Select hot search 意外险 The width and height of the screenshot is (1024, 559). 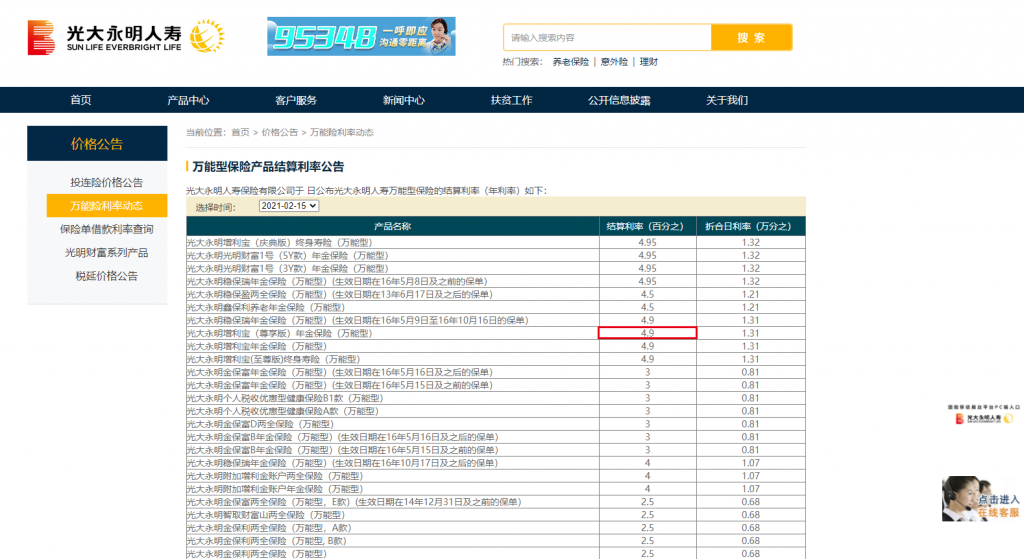pos(614,61)
